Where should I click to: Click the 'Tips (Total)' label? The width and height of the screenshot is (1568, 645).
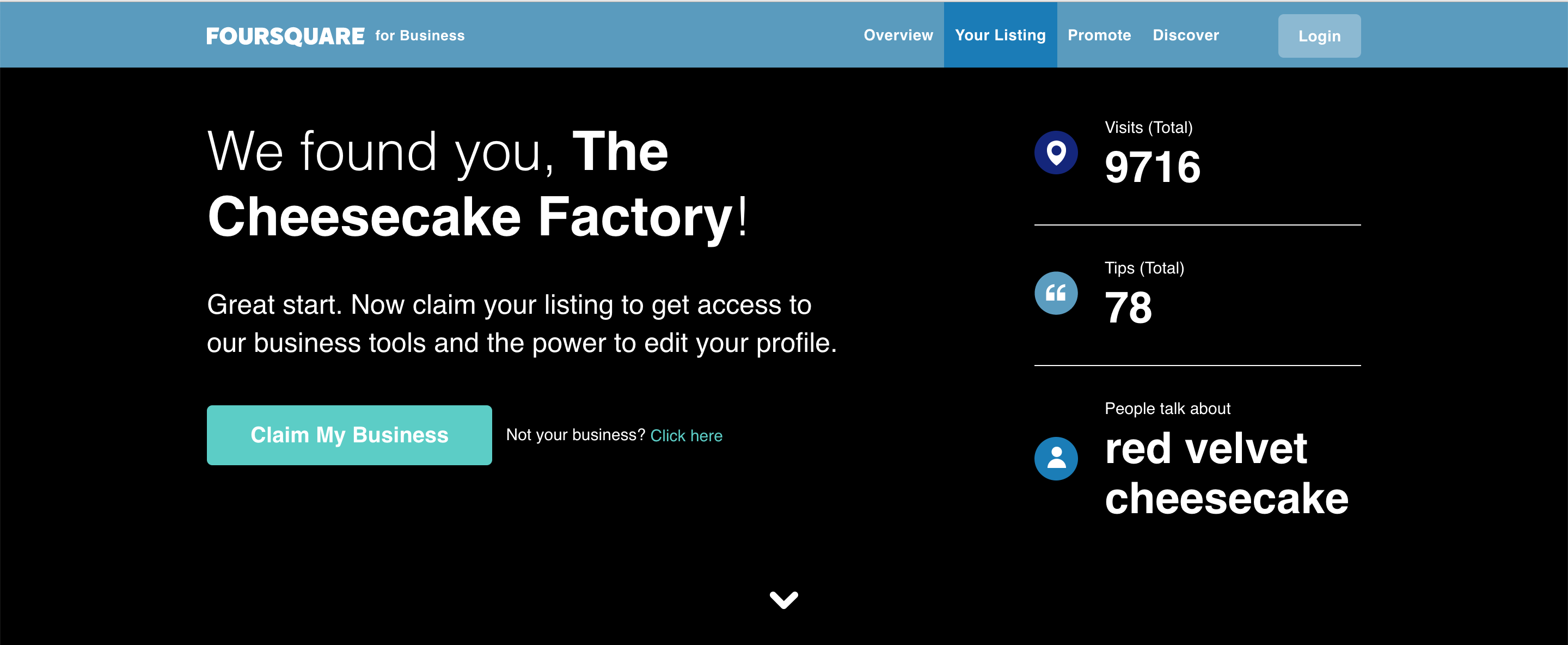[1144, 268]
